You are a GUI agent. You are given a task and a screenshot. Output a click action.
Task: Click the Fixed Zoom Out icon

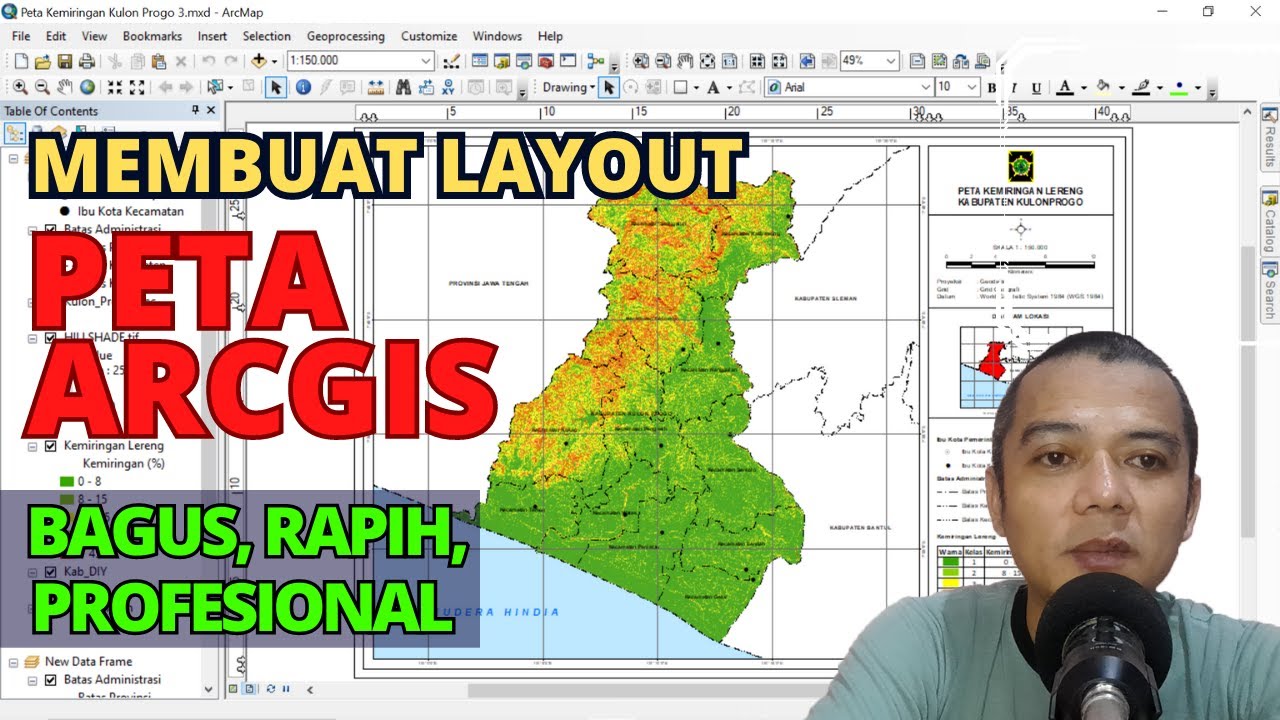[137, 87]
